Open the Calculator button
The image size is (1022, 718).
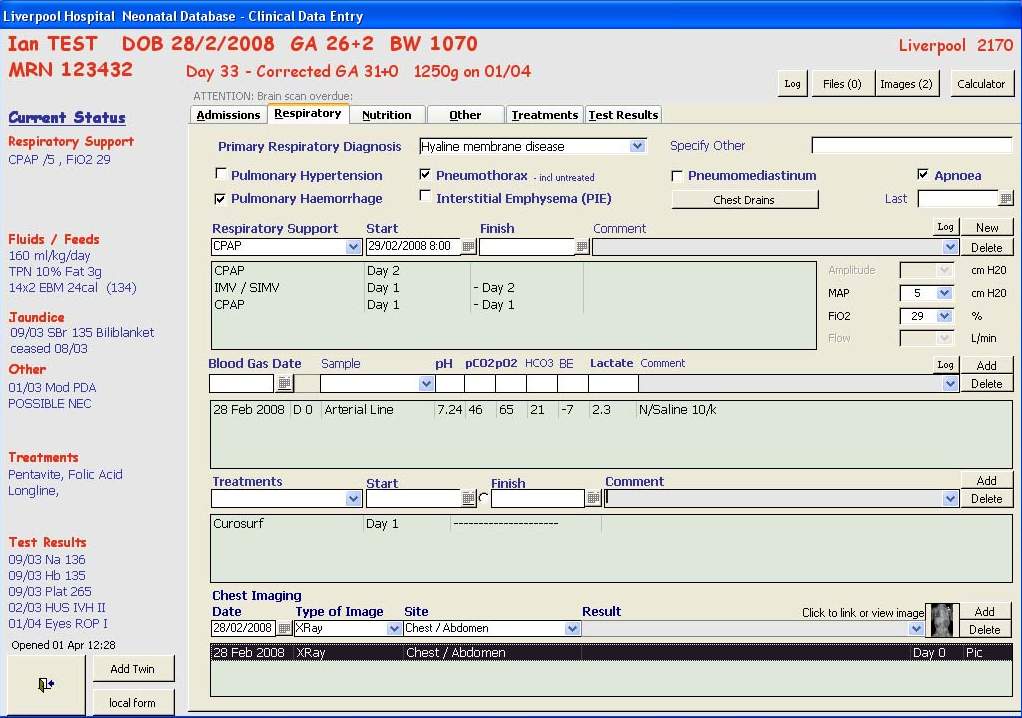click(x=981, y=84)
